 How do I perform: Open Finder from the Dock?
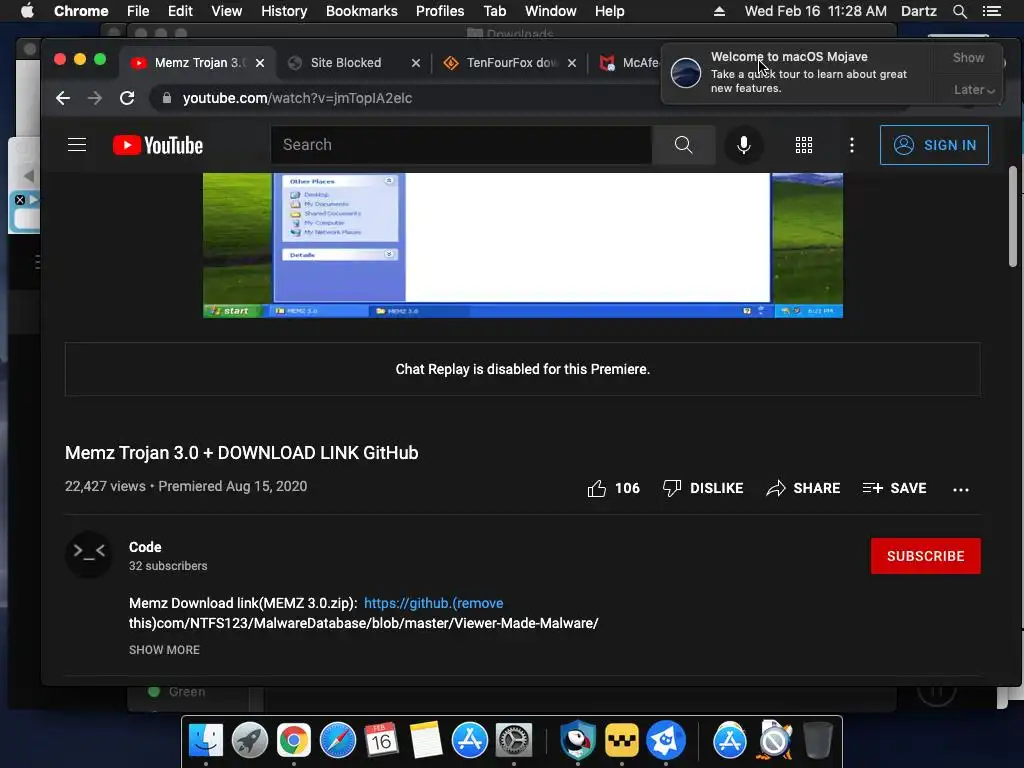tap(206, 741)
